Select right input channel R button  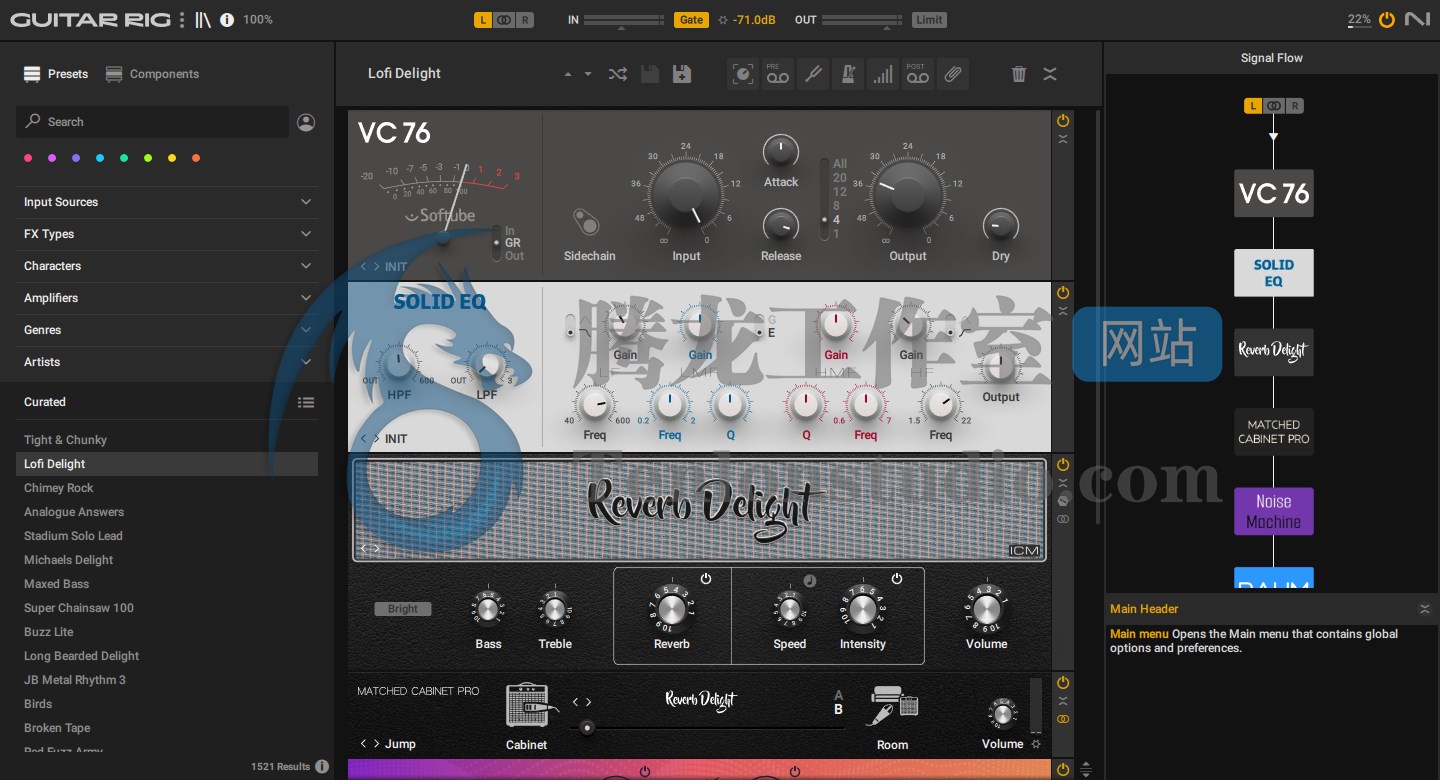click(526, 20)
